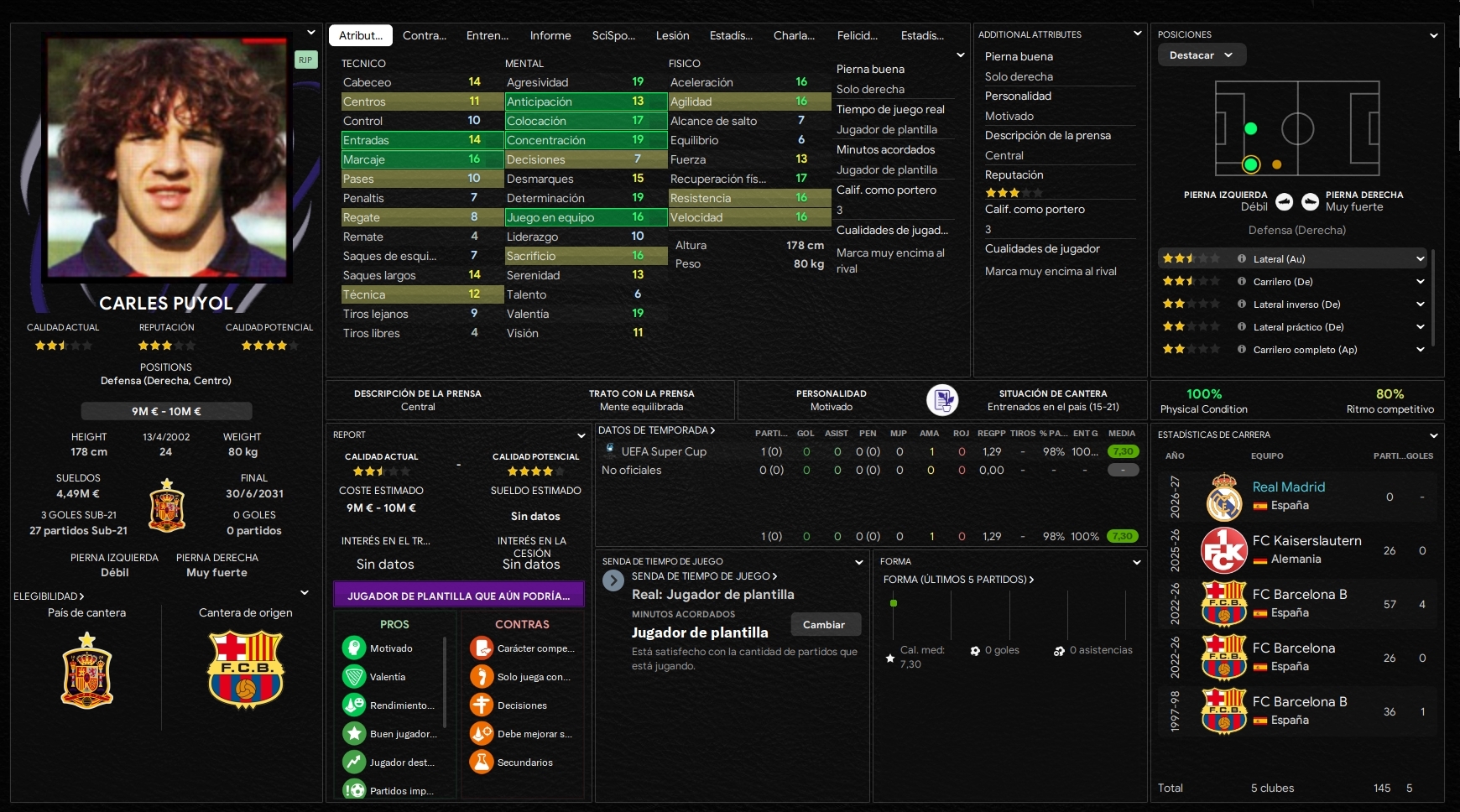Select the Atribut... tab
The width and height of the screenshot is (1460, 812).
(361, 35)
